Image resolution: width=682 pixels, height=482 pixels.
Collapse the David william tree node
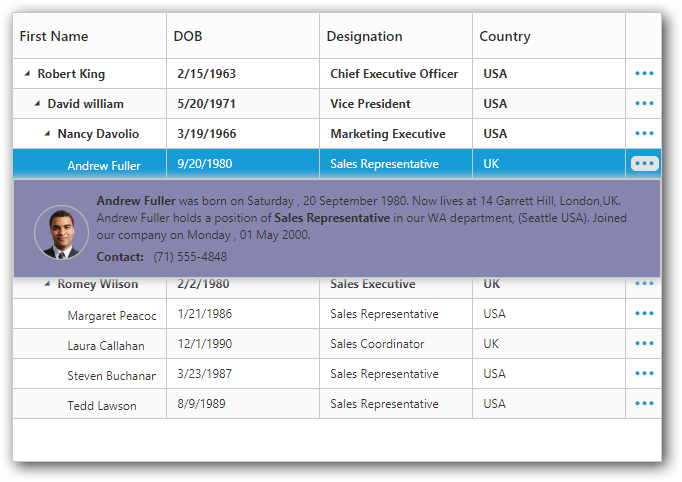pyautogui.click(x=37, y=104)
